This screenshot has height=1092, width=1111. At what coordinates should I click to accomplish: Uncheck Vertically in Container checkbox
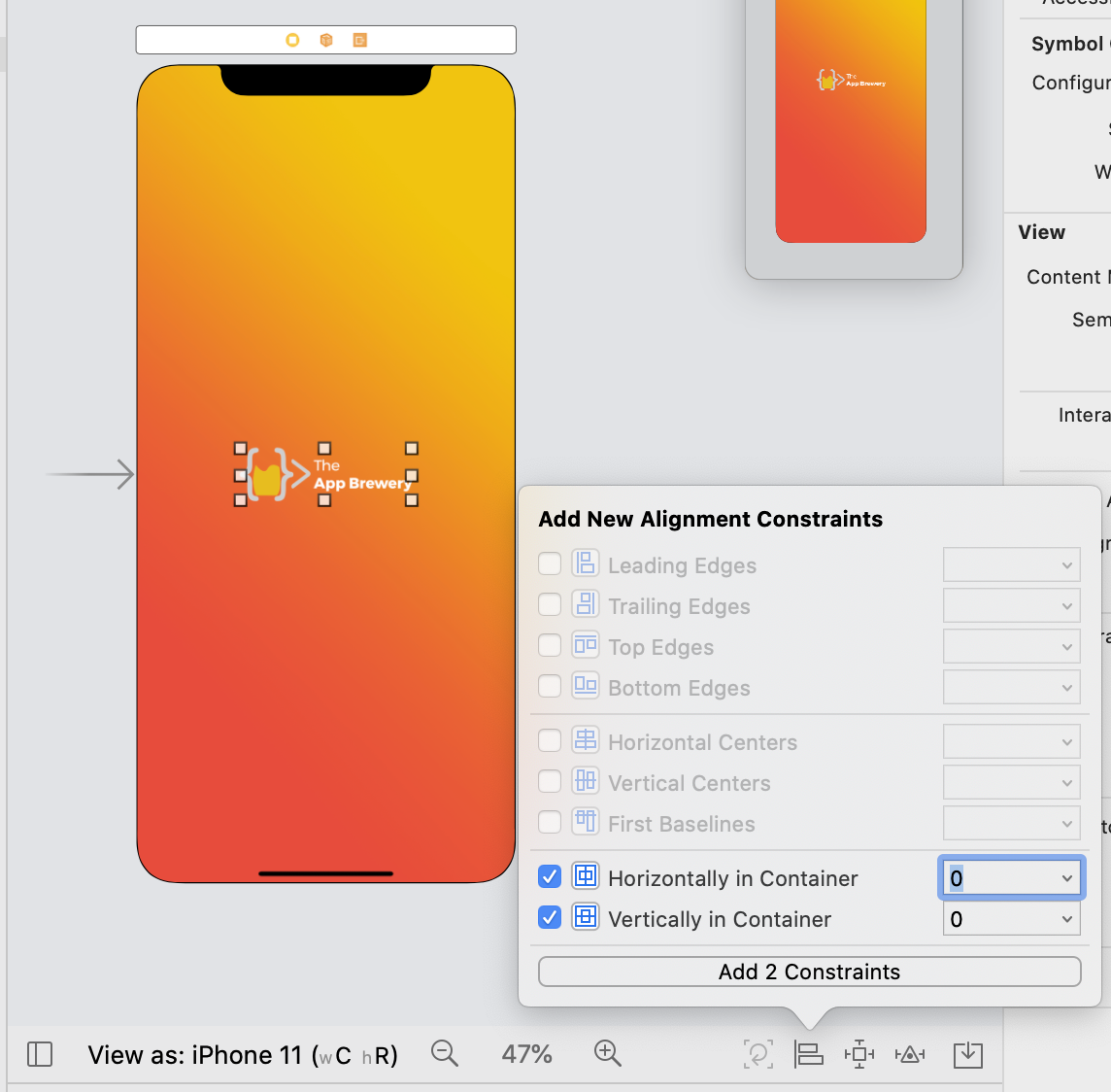click(550, 918)
